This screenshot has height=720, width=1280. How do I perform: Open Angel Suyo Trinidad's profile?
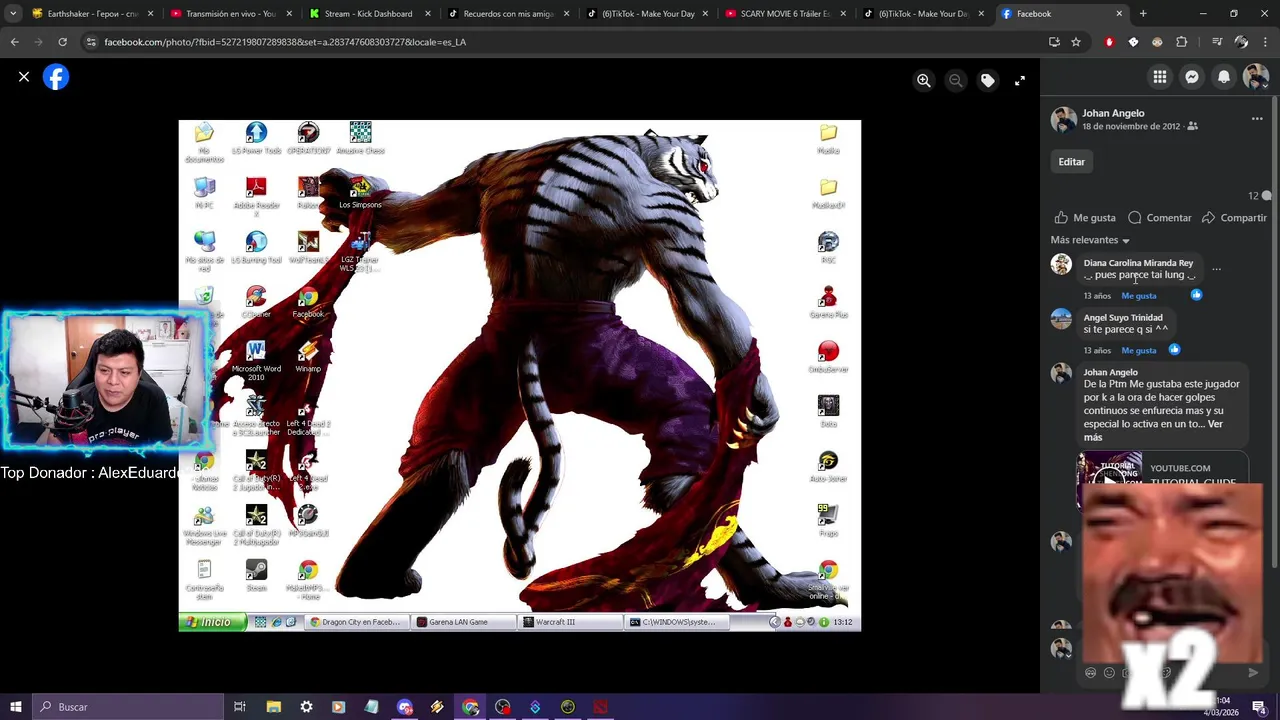pyautogui.click(x=1123, y=318)
